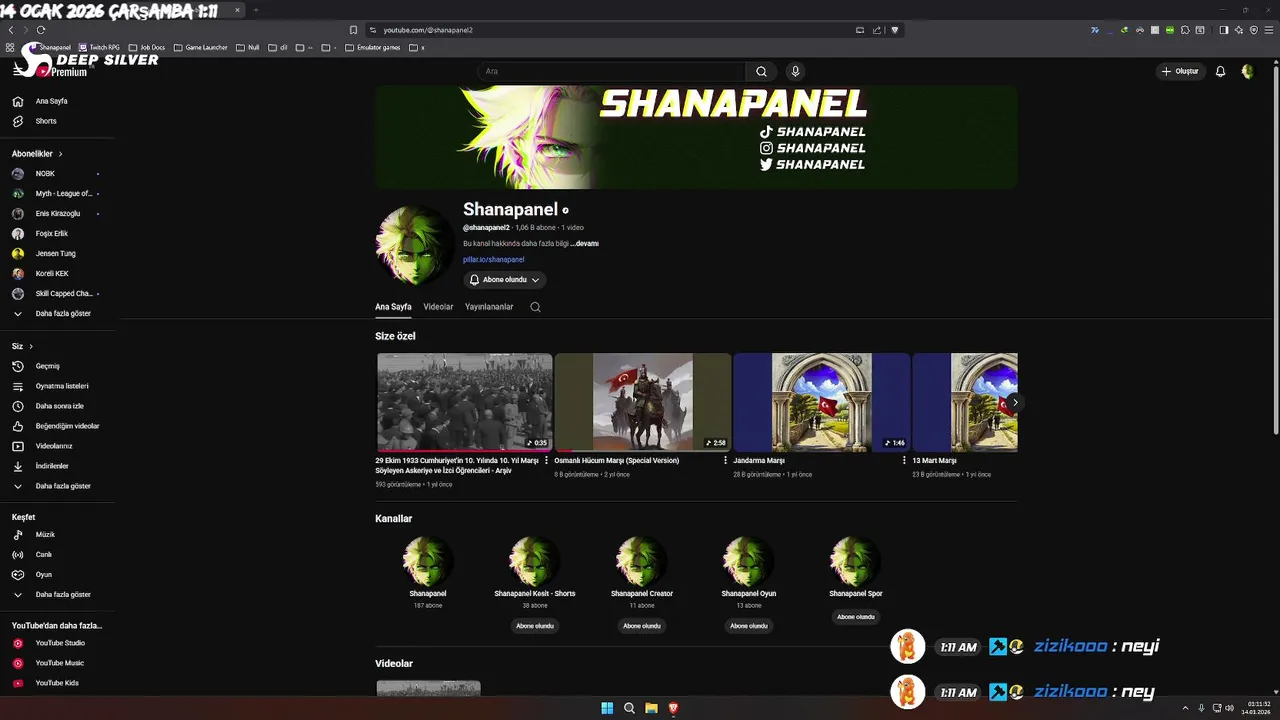Toggle the YouTube guide menu behind the Deep Silver logo

click(x=18, y=70)
